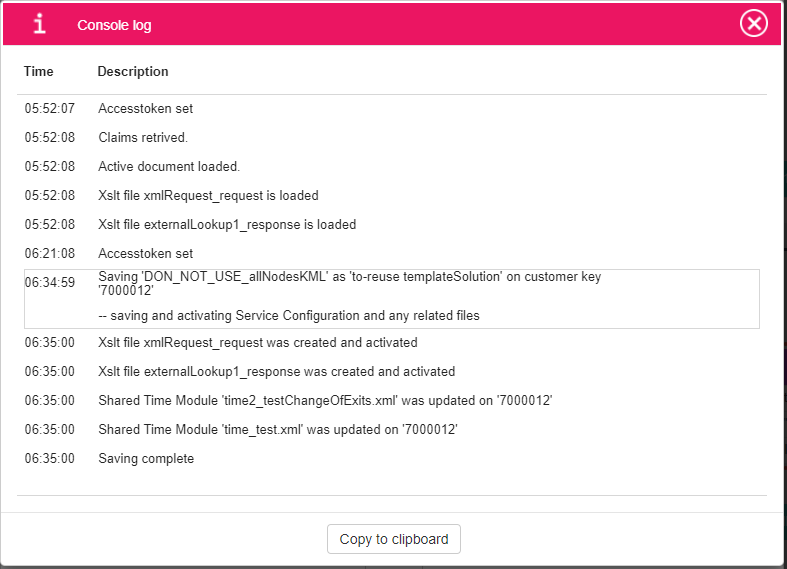This screenshot has width=787, height=569.
Task: Click the 06:34:59 timestamp
Action: 50,283
